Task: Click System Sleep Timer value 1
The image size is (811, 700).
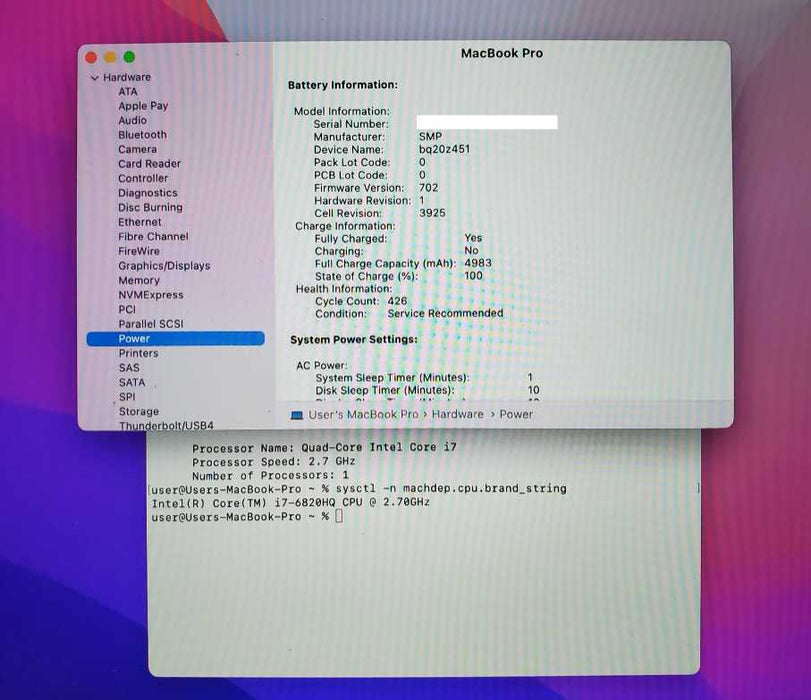Action: pyautogui.click(x=530, y=378)
